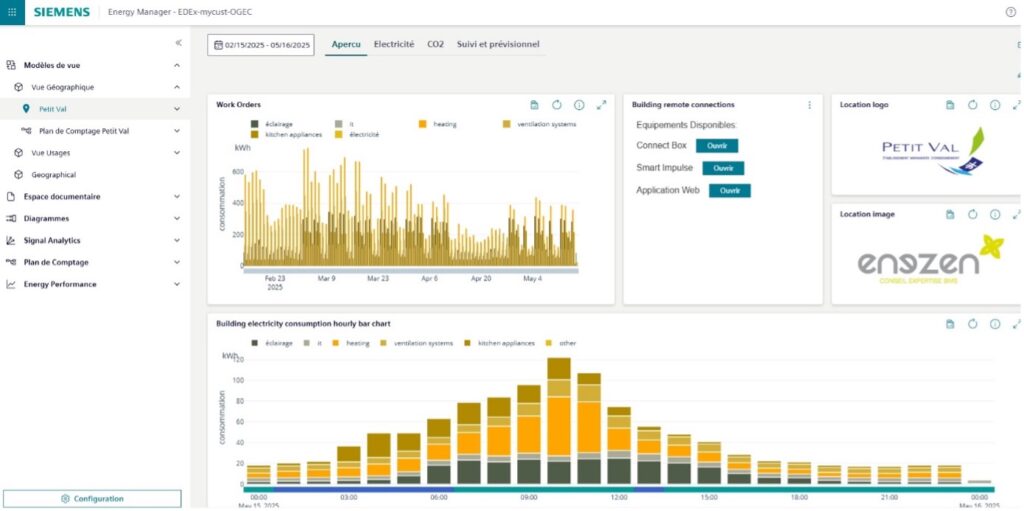Open Building remote connections options menu

pyautogui.click(x=809, y=105)
